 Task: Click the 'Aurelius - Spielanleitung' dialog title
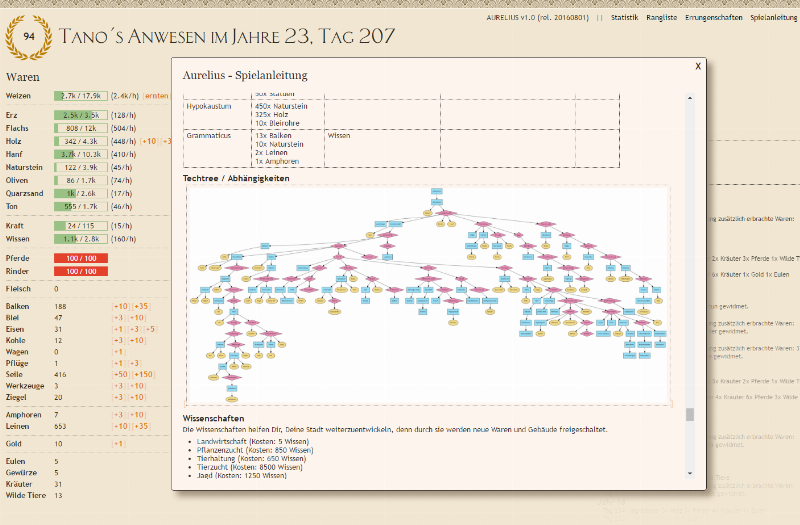point(245,75)
